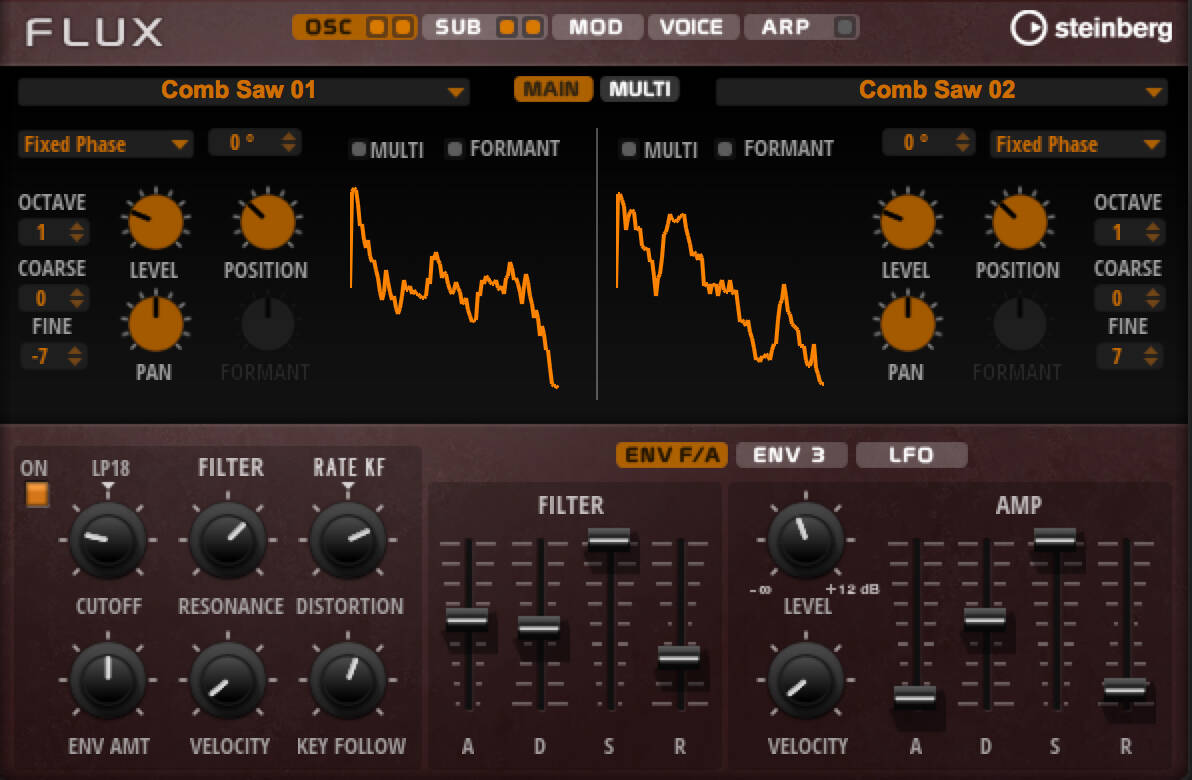Open the VOICE page
This screenshot has height=780, width=1192.
(692, 27)
